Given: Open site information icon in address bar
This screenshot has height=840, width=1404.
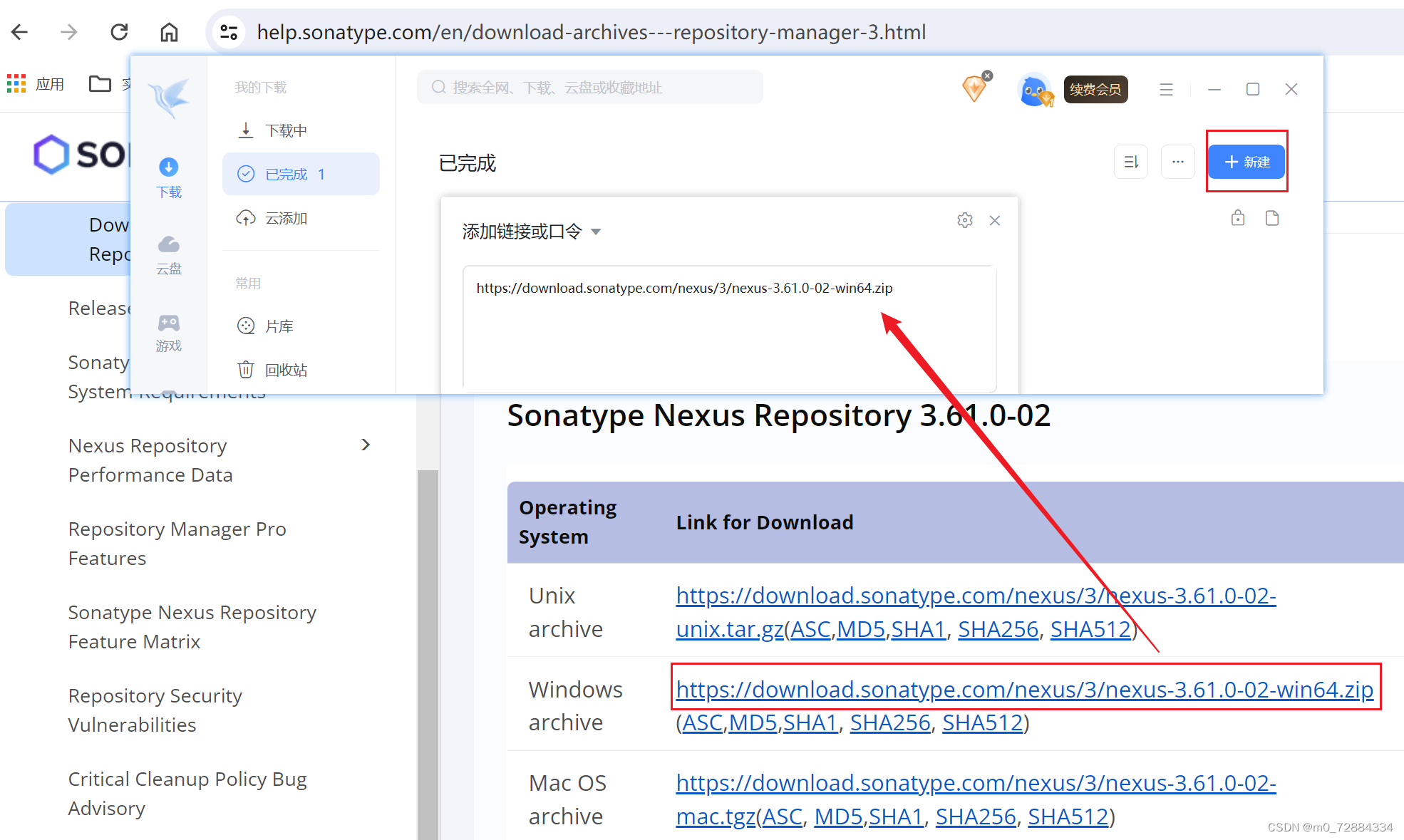Looking at the screenshot, I should [229, 32].
